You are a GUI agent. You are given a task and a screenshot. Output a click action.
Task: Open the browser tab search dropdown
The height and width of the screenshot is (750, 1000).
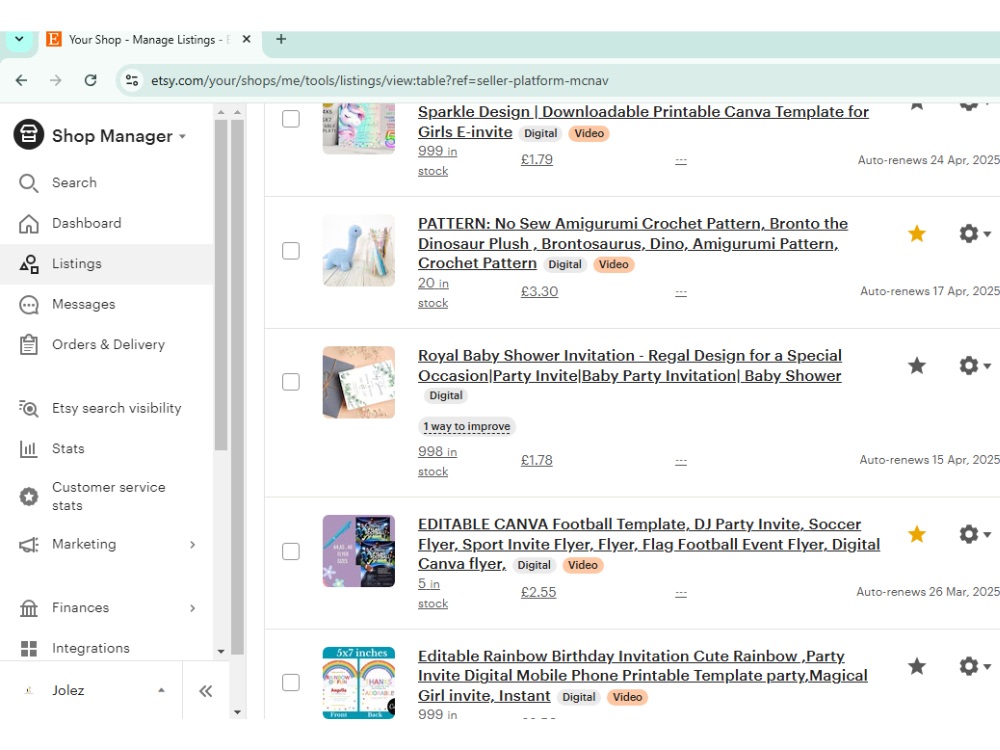[19, 40]
